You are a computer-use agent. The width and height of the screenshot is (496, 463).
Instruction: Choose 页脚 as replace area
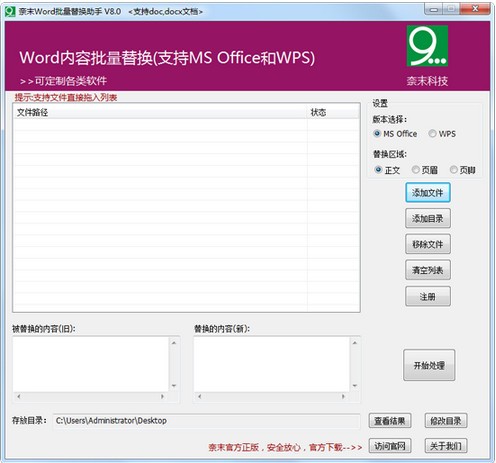pyautogui.click(x=463, y=170)
